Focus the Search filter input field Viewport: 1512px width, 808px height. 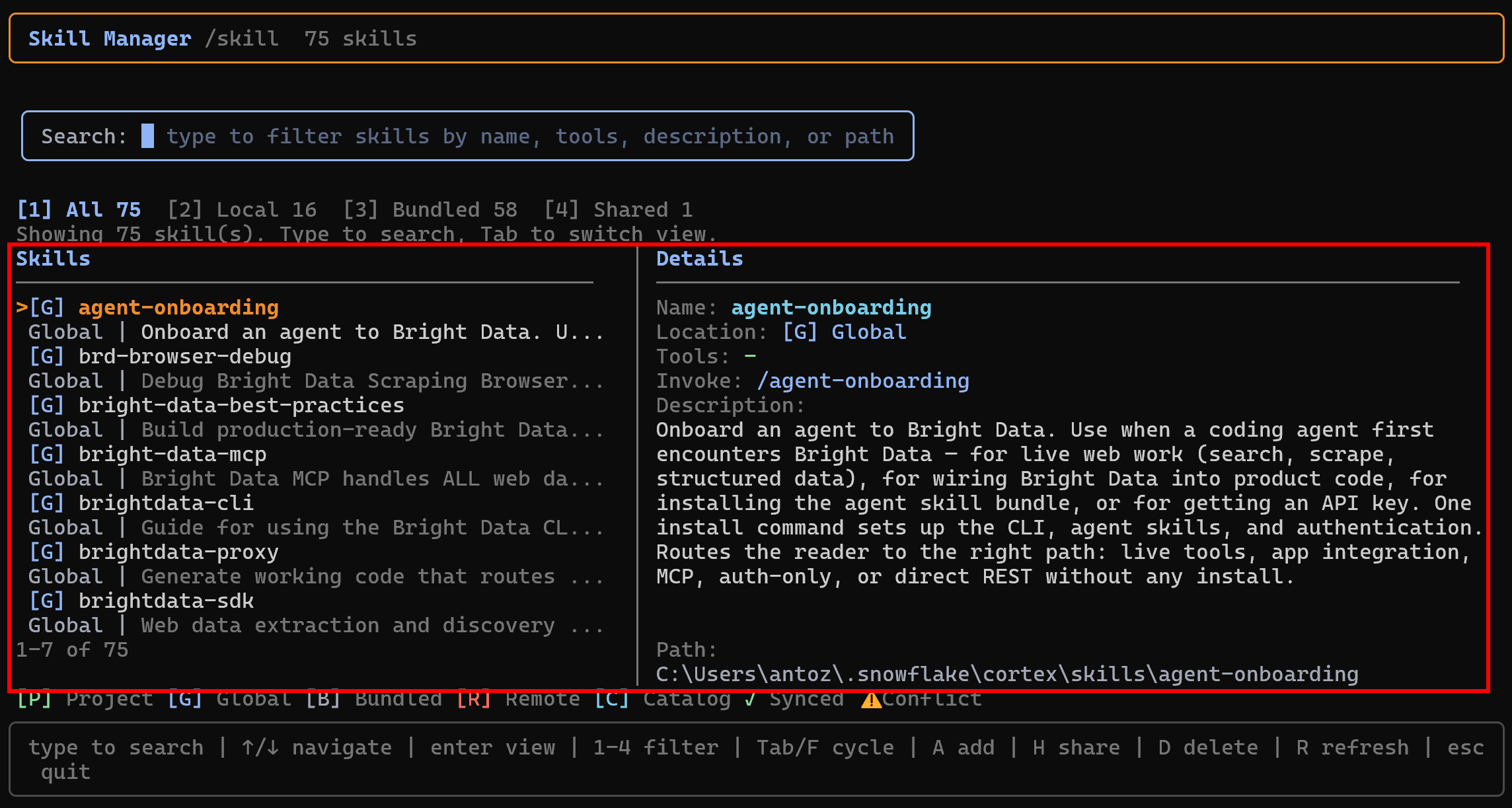click(468, 136)
